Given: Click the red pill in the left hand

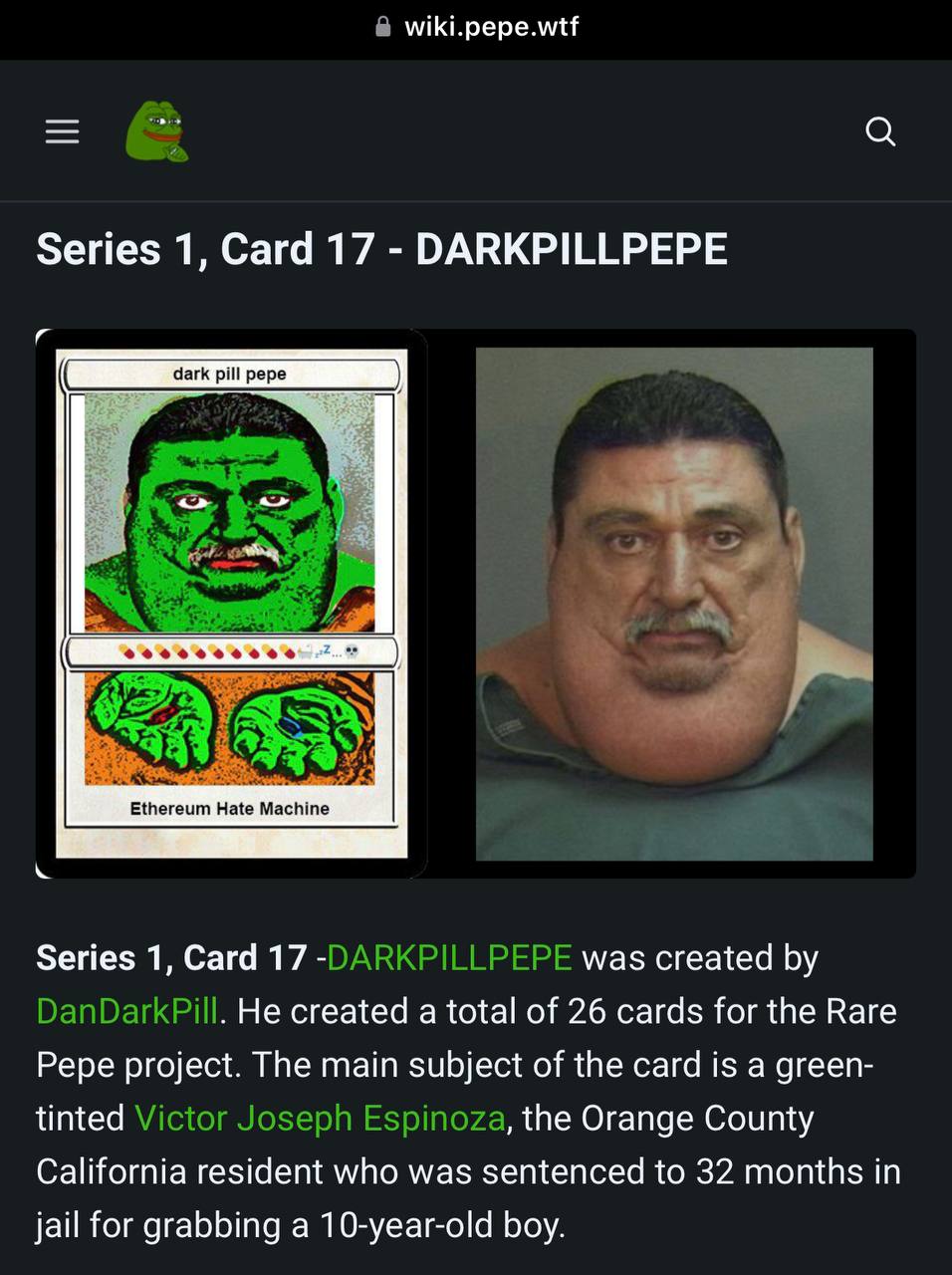Looking at the screenshot, I should click(161, 714).
